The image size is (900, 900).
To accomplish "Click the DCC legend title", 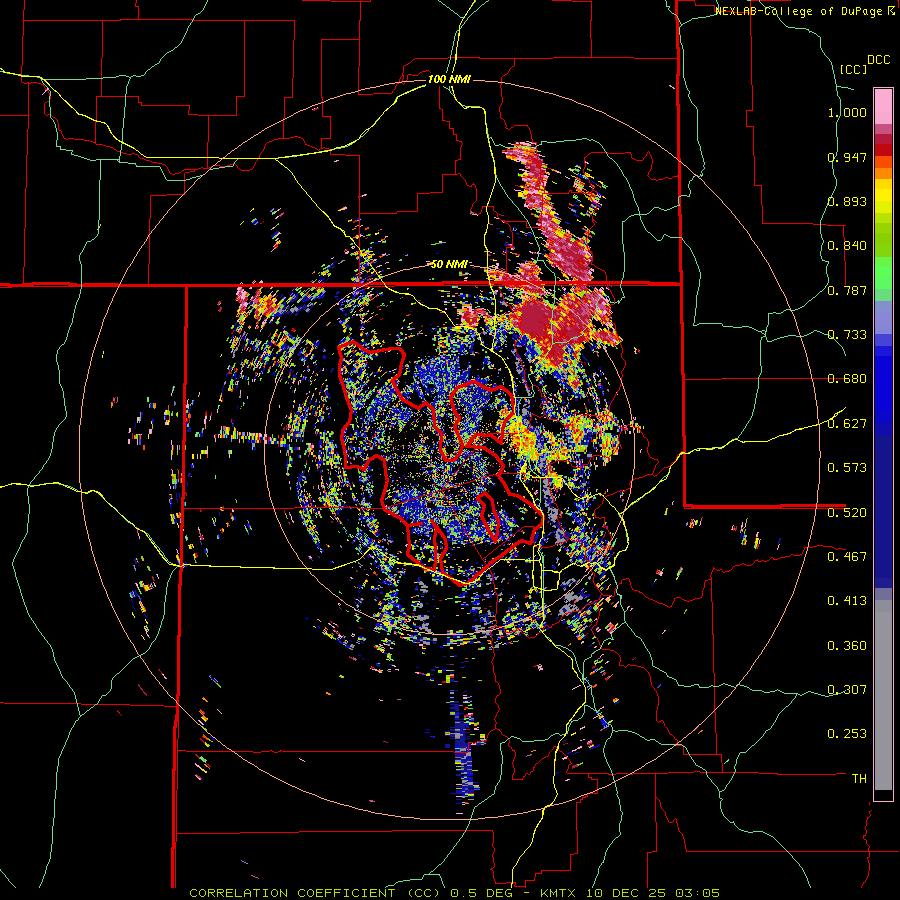I will pos(878,60).
